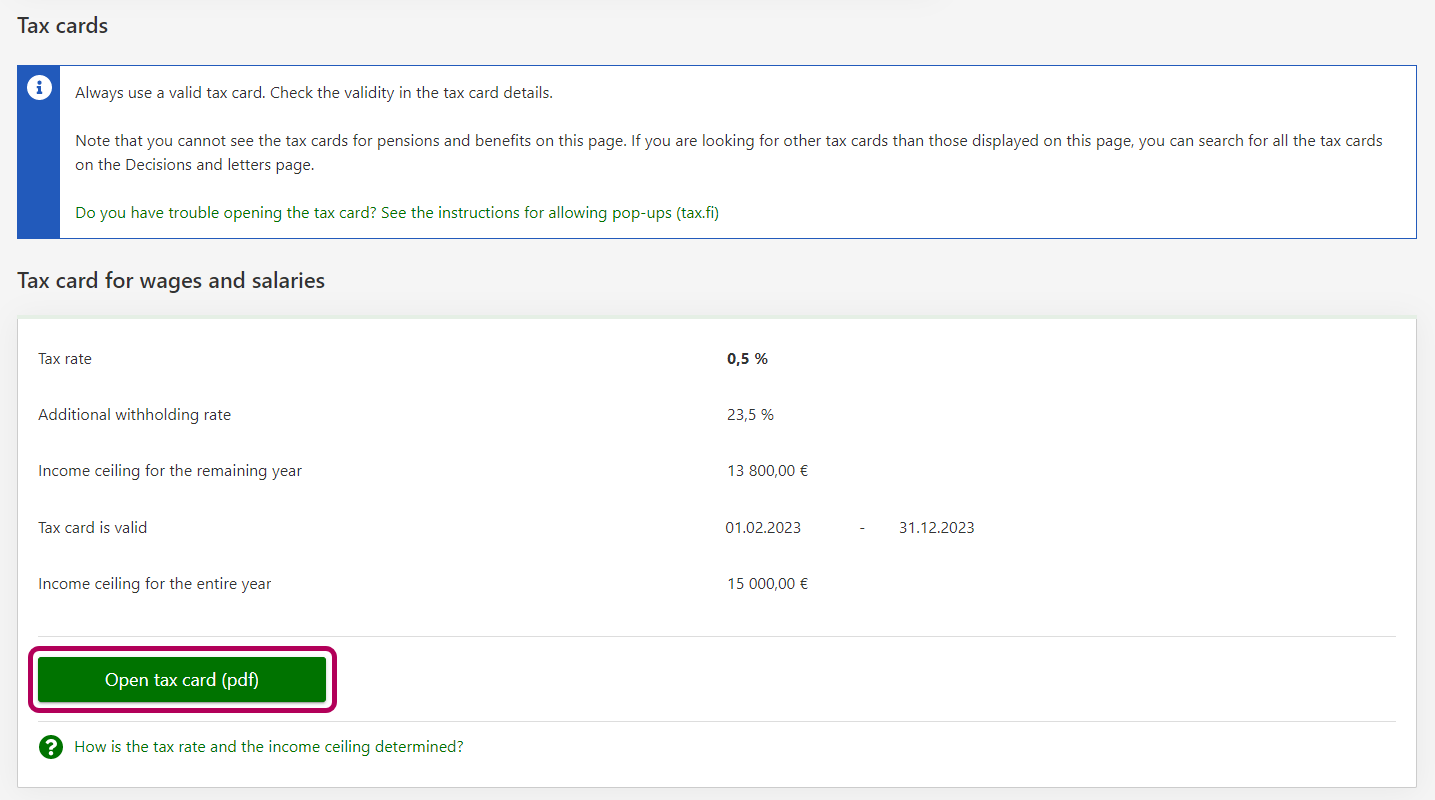Select the 'Tax rate' label

[65, 359]
